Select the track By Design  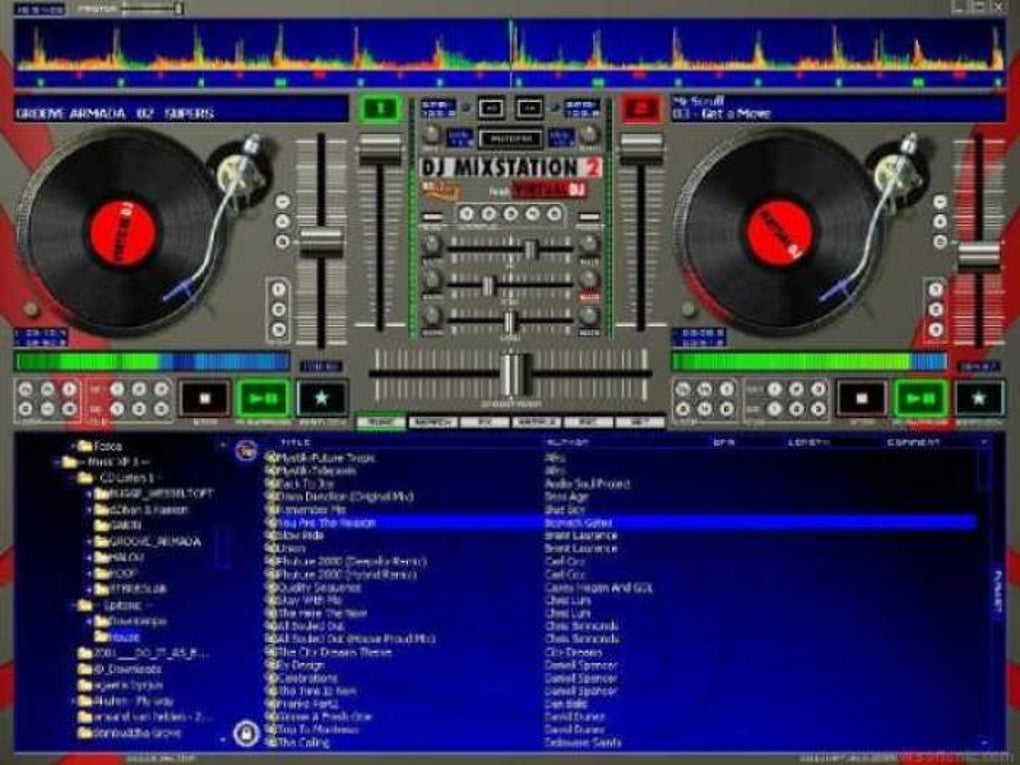pyautogui.click(x=301, y=665)
